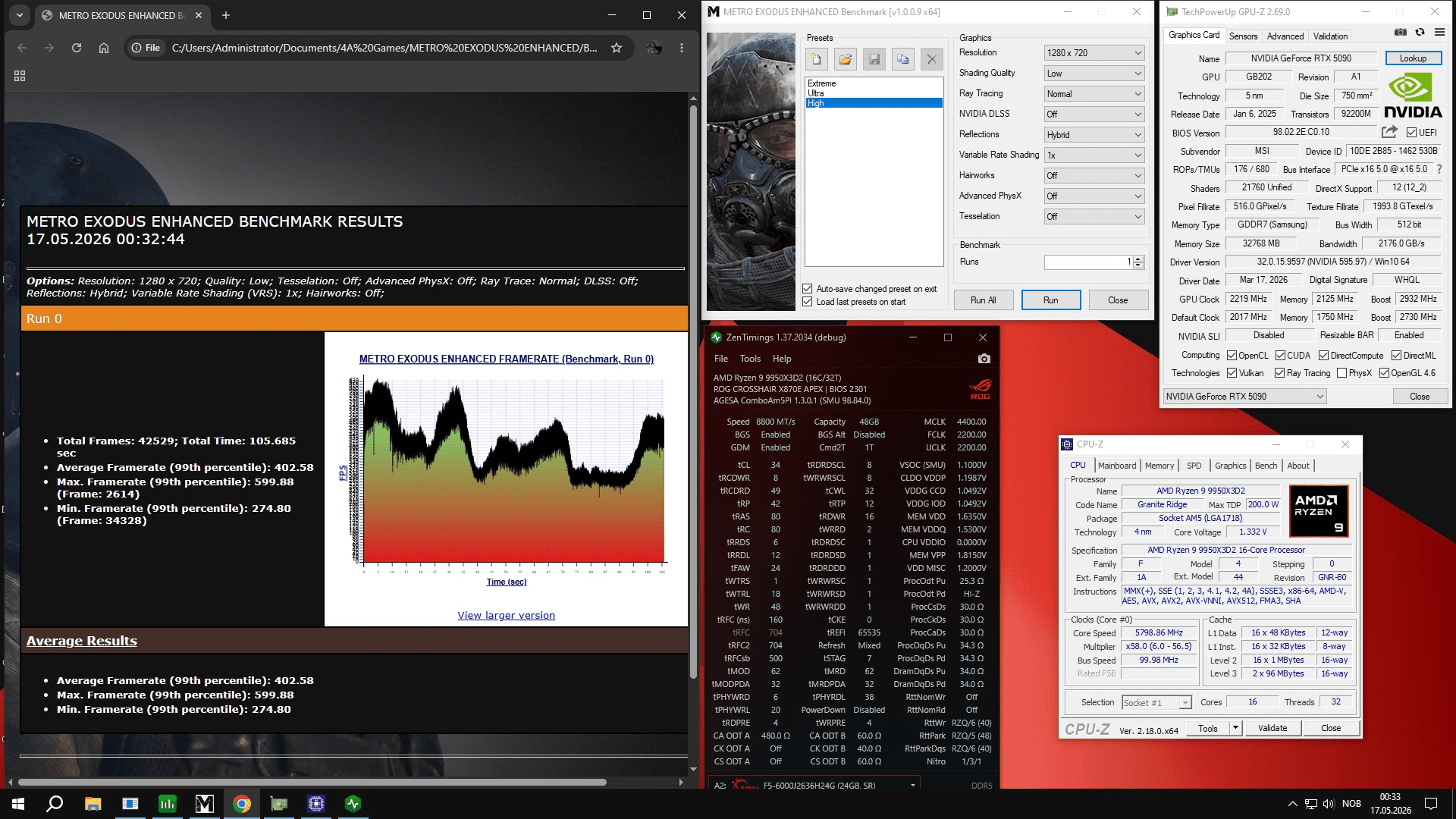Toggle the UEFI checkbox in GPU-Z
Screen dimensions: 1456x819
[x=1411, y=133]
